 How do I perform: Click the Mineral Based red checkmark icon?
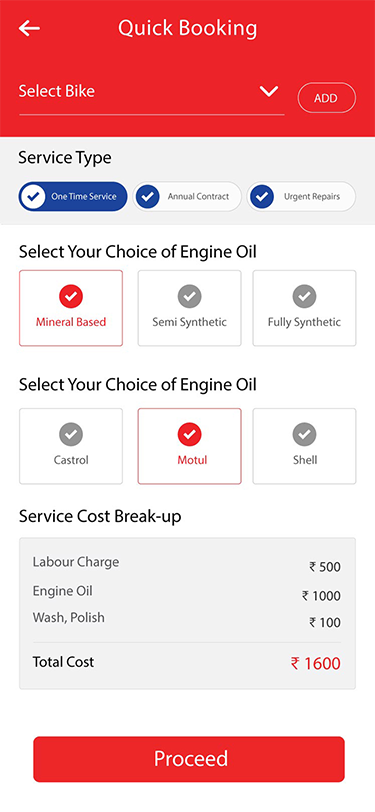71,296
